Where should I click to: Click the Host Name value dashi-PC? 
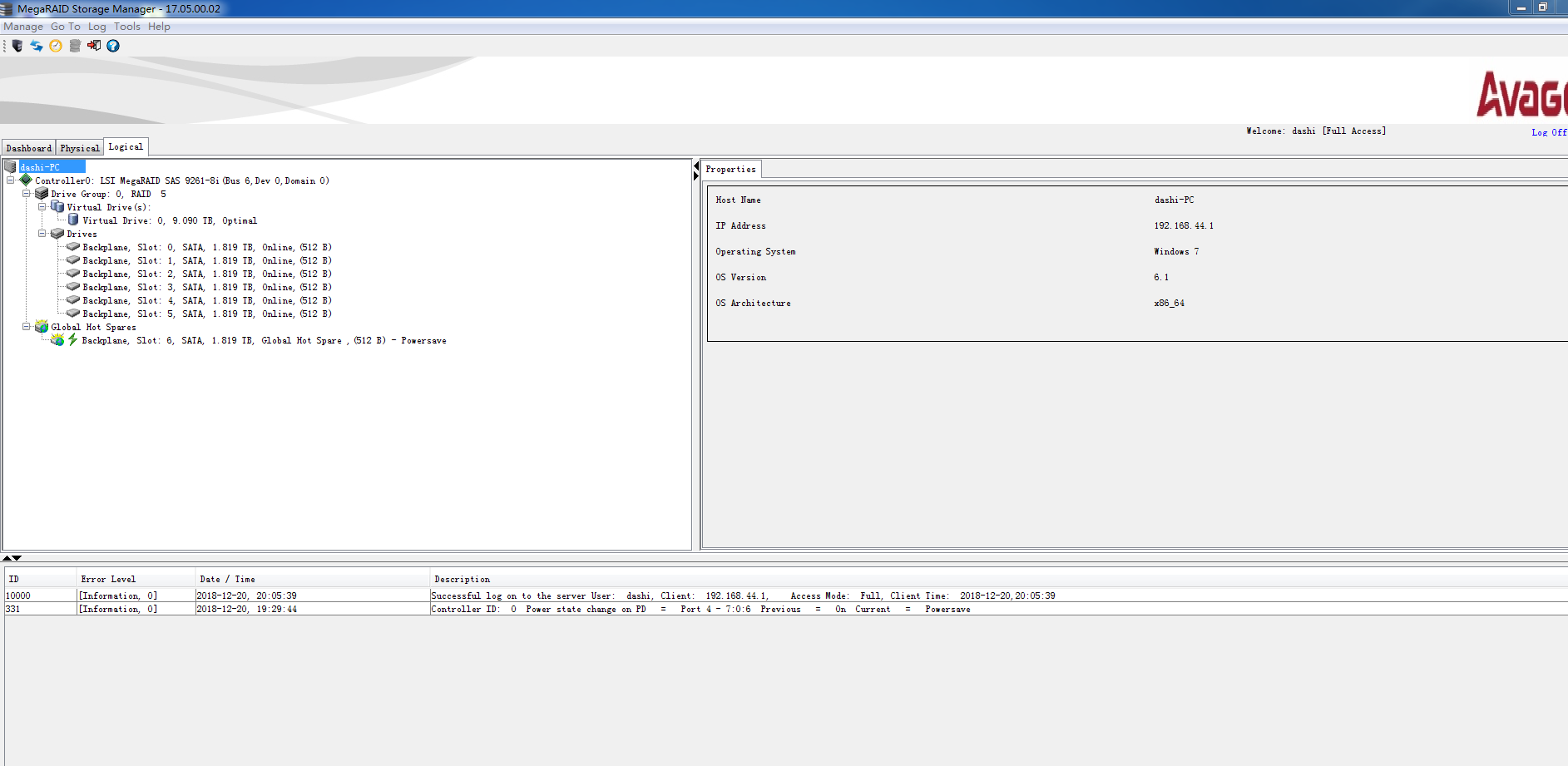click(x=1174, y=200)
